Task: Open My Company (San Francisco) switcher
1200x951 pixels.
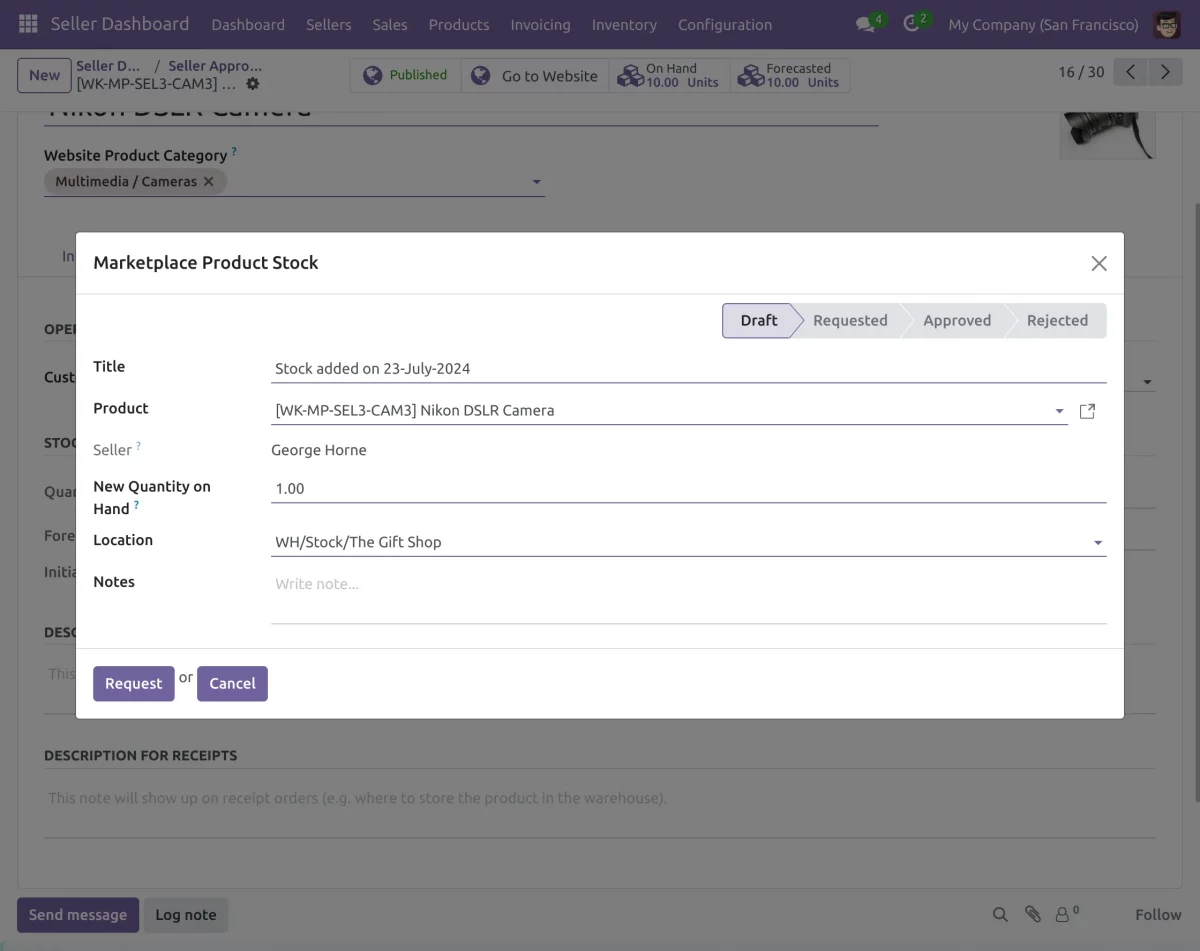Action: coord(1043,24)
